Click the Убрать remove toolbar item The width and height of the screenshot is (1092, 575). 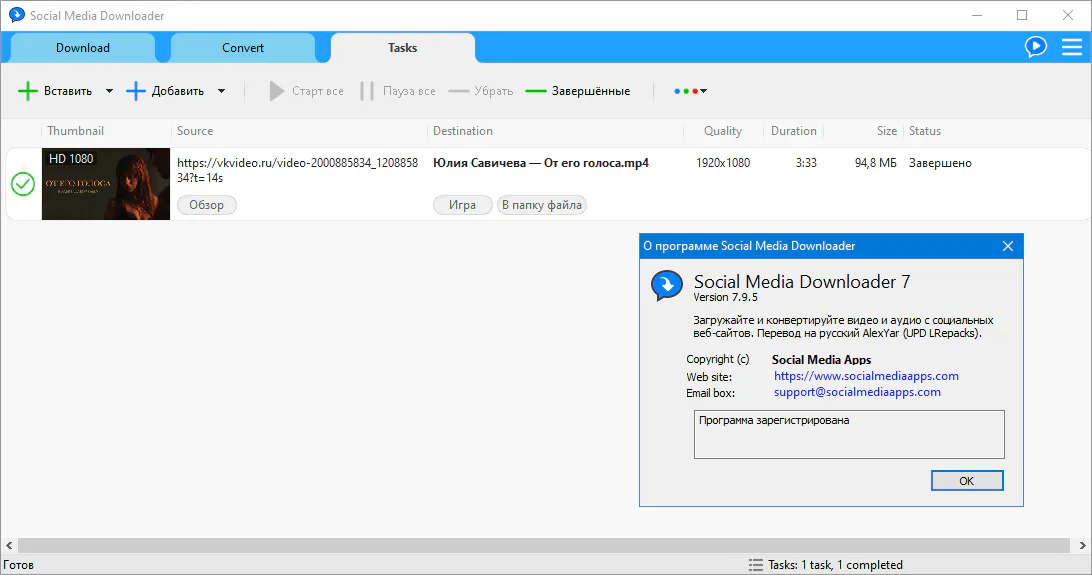pos(480,91)
